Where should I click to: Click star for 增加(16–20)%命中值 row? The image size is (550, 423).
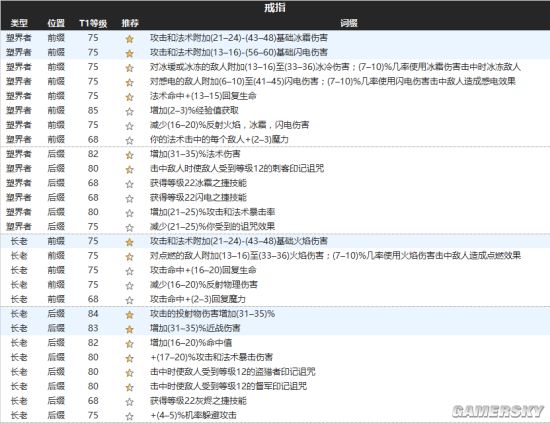(x=129, y=344)
